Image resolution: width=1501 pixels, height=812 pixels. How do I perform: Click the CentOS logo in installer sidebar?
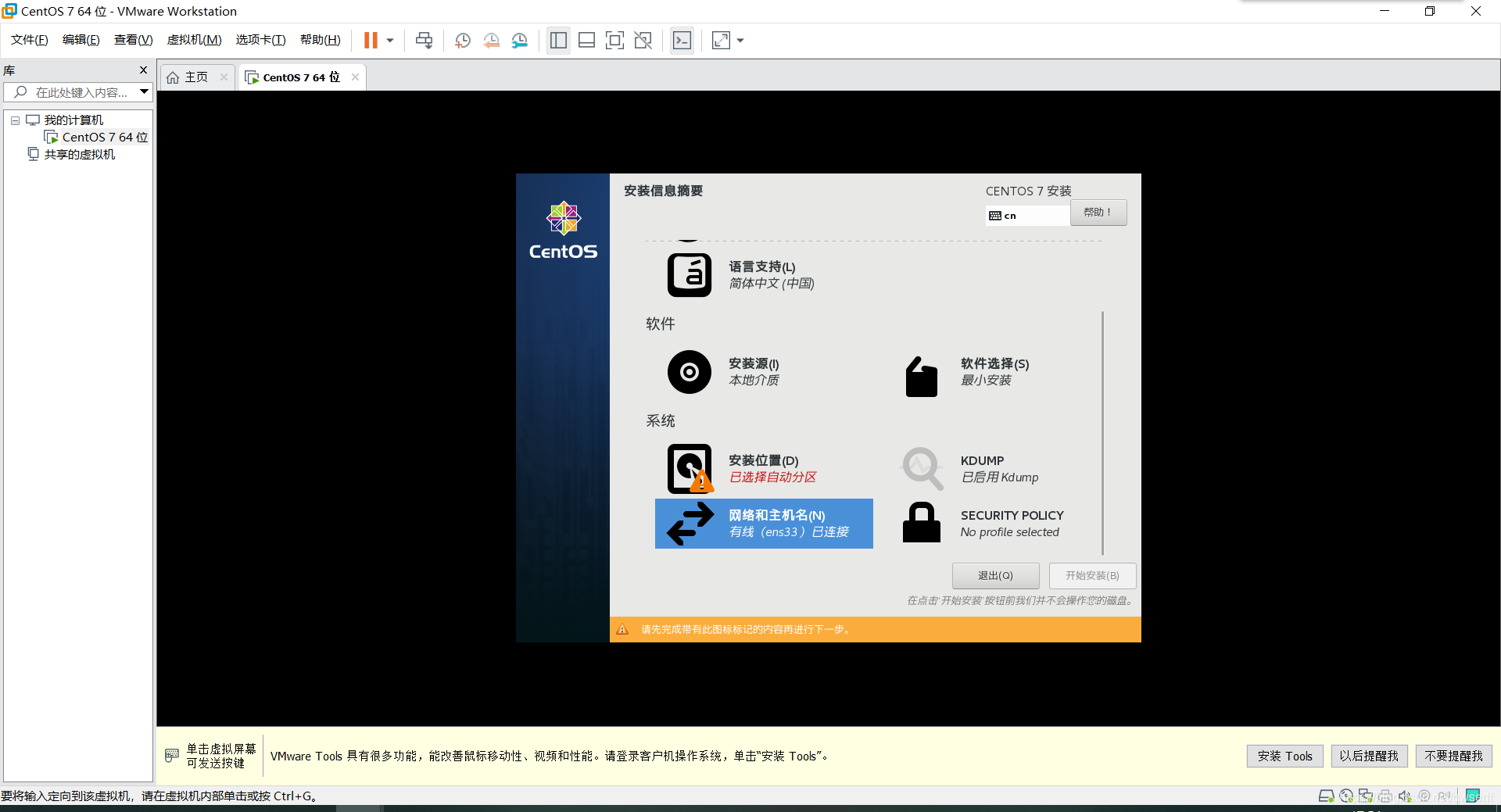[x=563, y=231]
